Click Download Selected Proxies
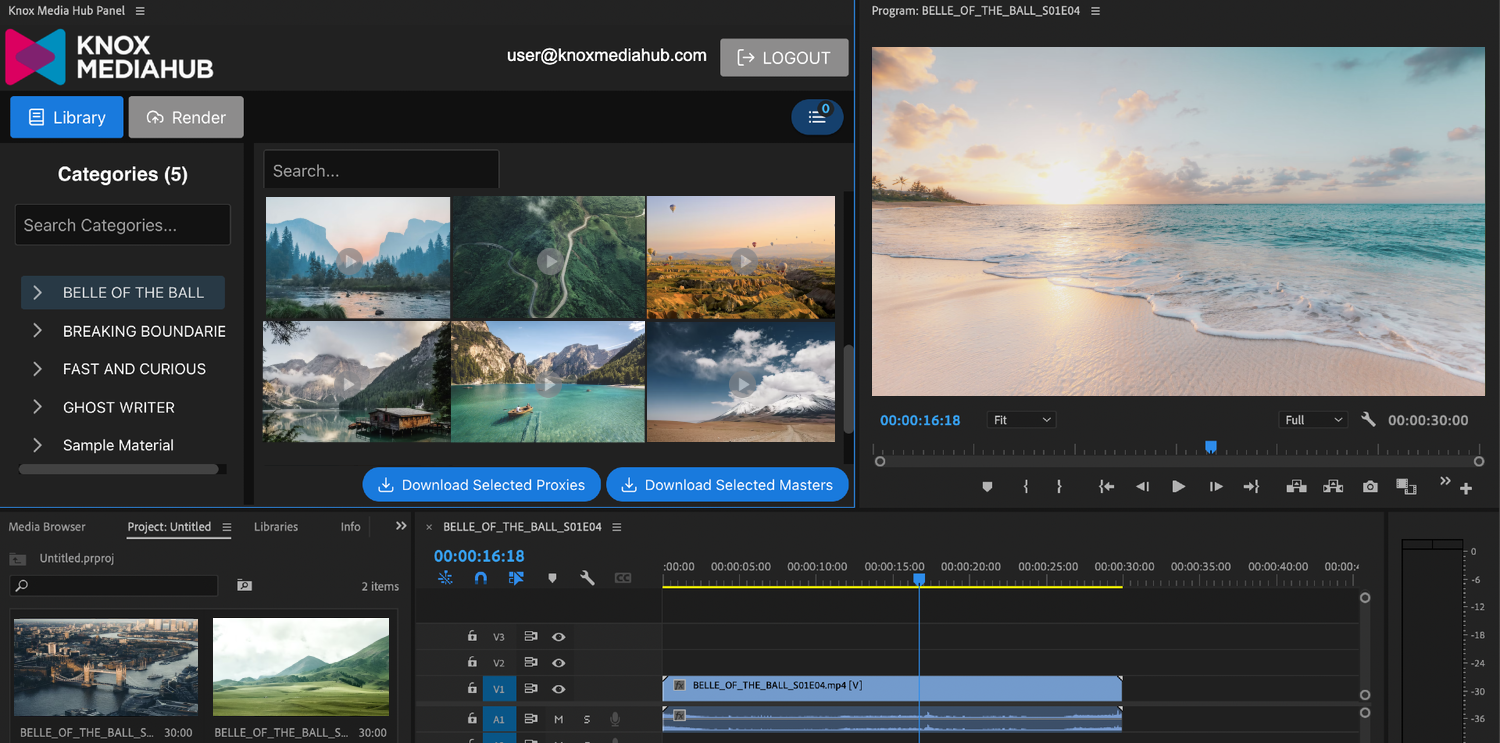Screen dimensions: 1500x743 (481, 485)
